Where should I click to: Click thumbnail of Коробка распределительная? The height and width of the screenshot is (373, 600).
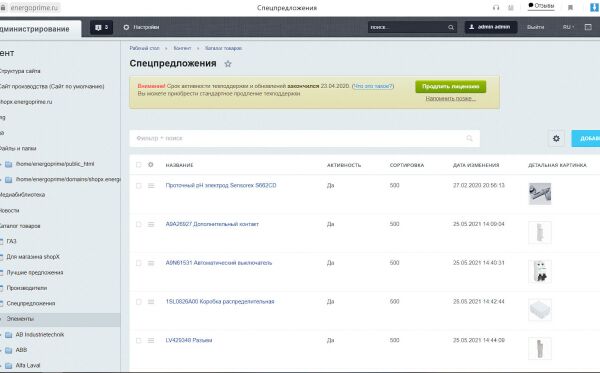coord(540,310)
